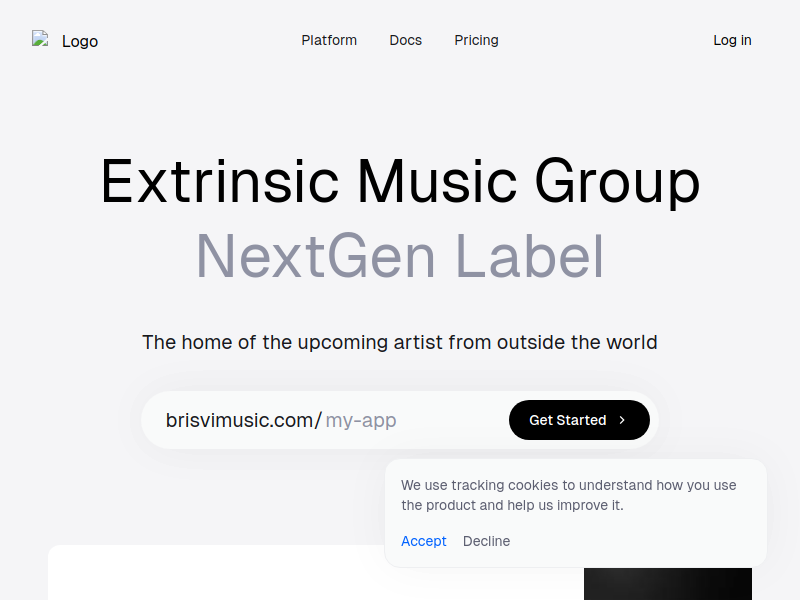Click the dark preview thumbnail below the banner
The width and height of the screenshot is (800, 600).
pyautogui.click(x=668, y=584)
